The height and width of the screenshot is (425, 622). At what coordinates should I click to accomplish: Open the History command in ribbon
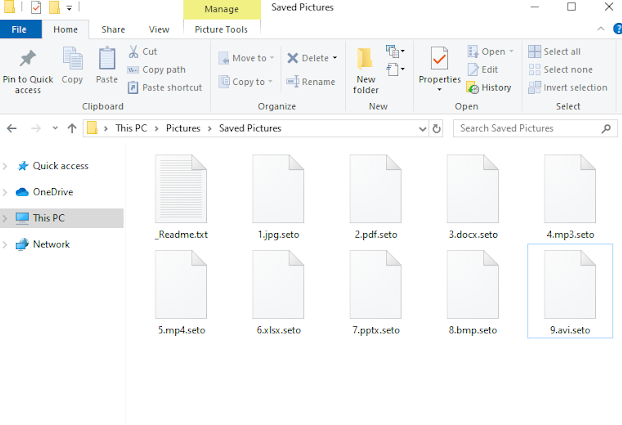point(488,87)
